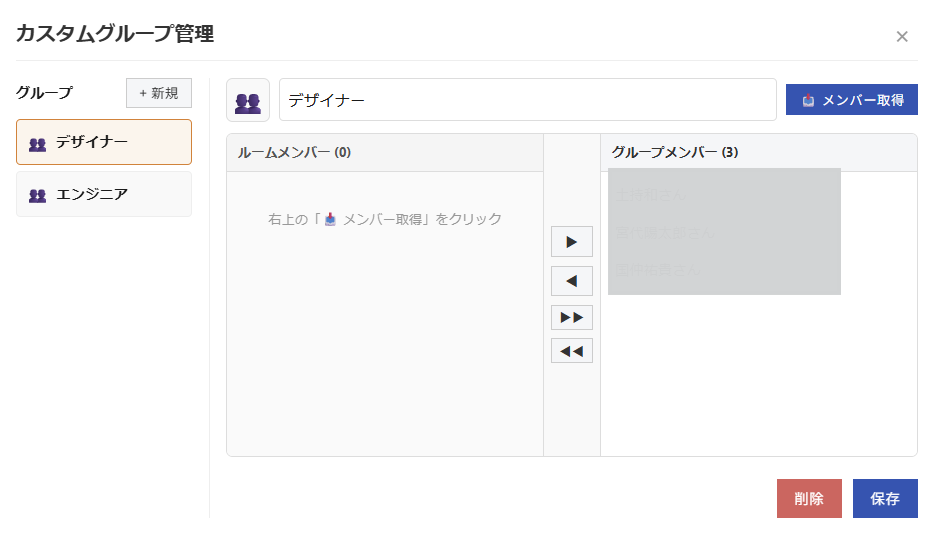Viewport: 937px width, 536px height.
Task: Select the デザイナー group in list
Action: click(x=104, y=142)
